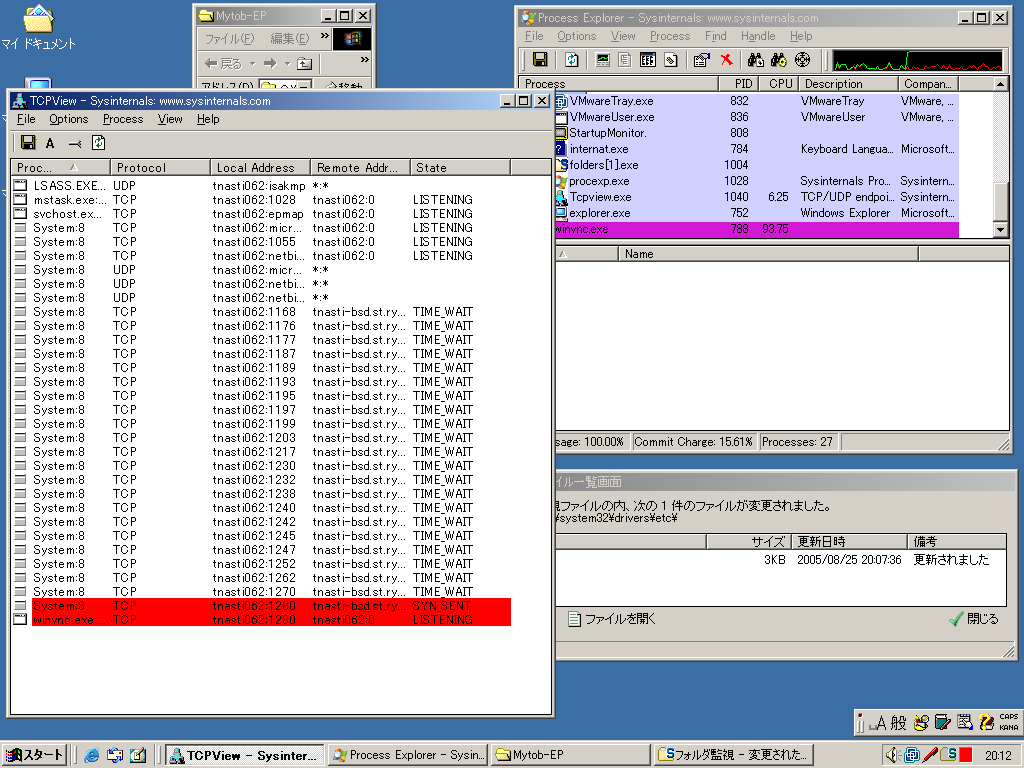Toggle Resolve Addresses 'A' button in TCPView

coord(50,143)
